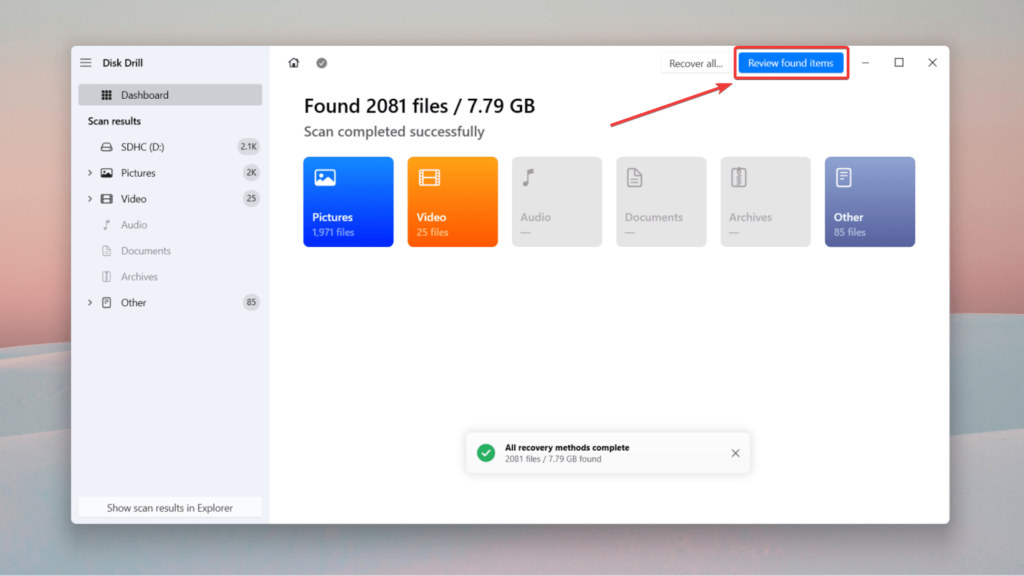Click the Review found items button
The image size is (1024, 576).
tap(791, 62)
